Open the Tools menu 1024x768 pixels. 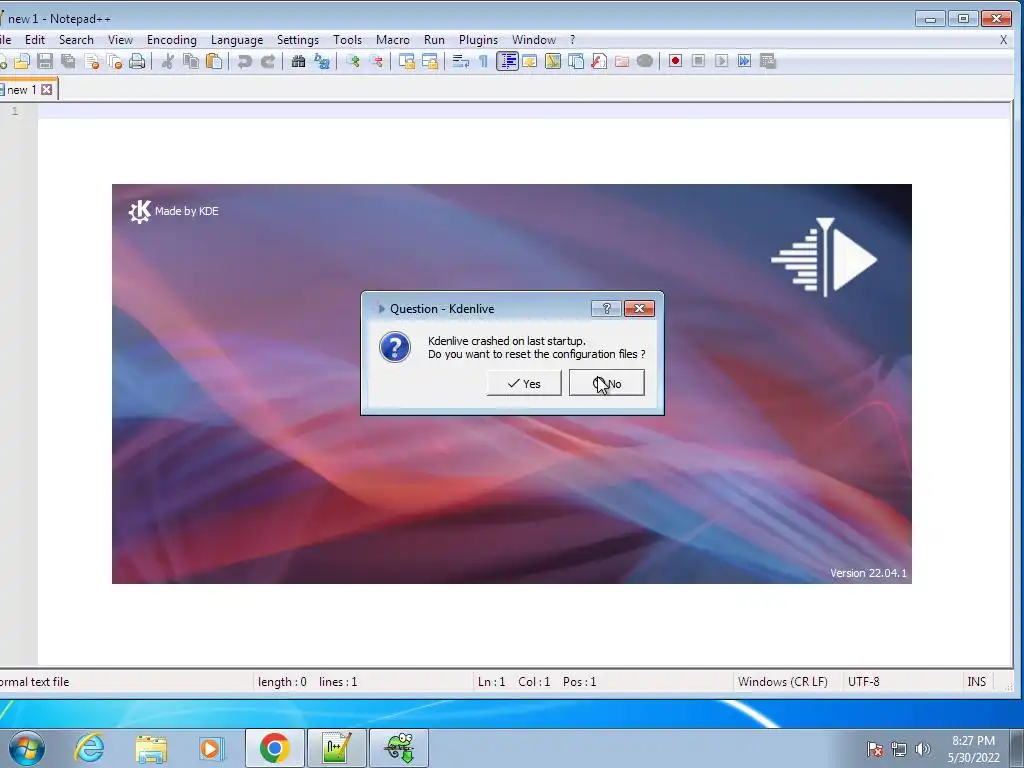tap(347, 40)
